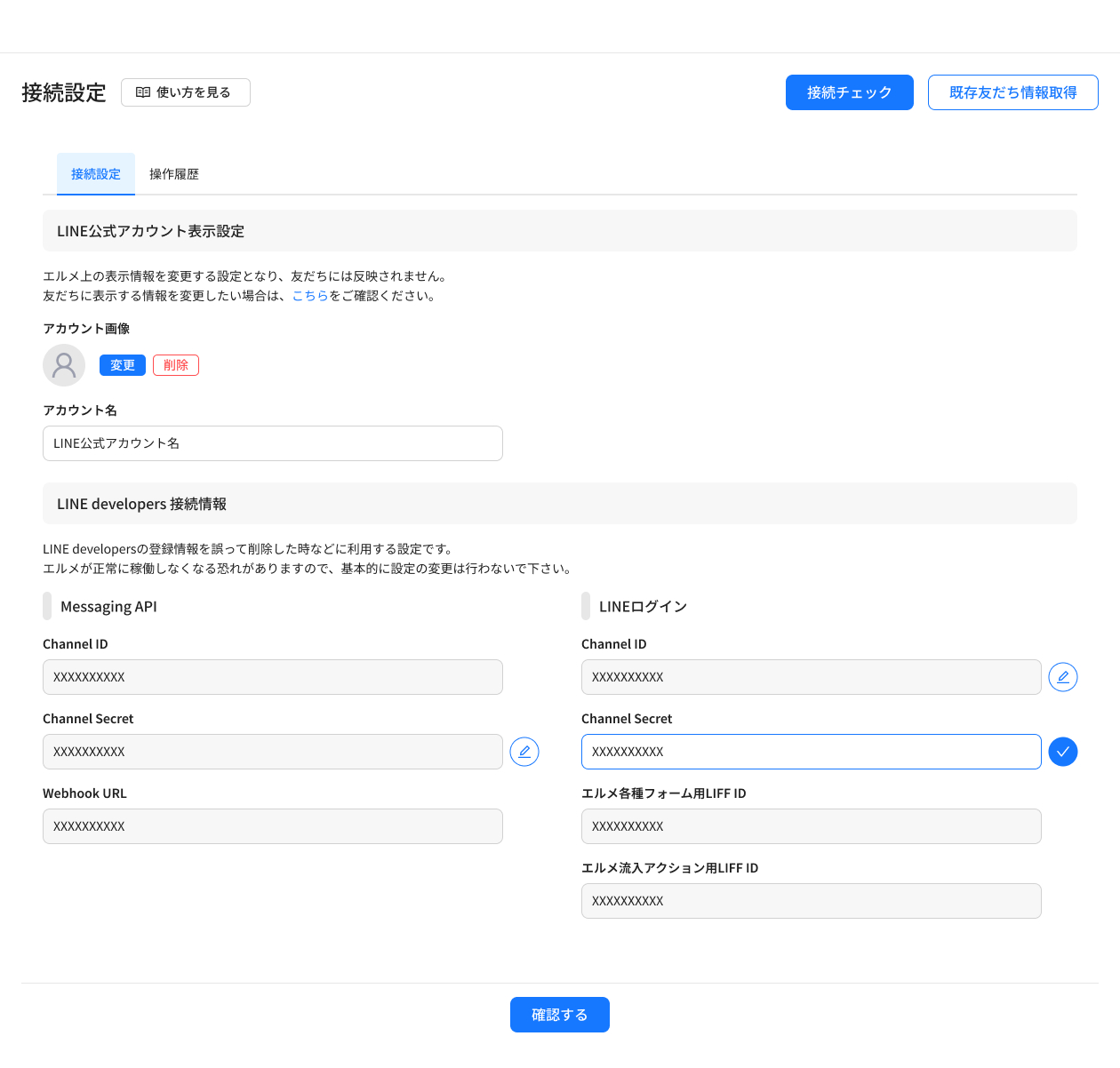1120x1068 pixels.
Task: Click the Messaging API Channel Secret field
Action: [x=273, y=752]
